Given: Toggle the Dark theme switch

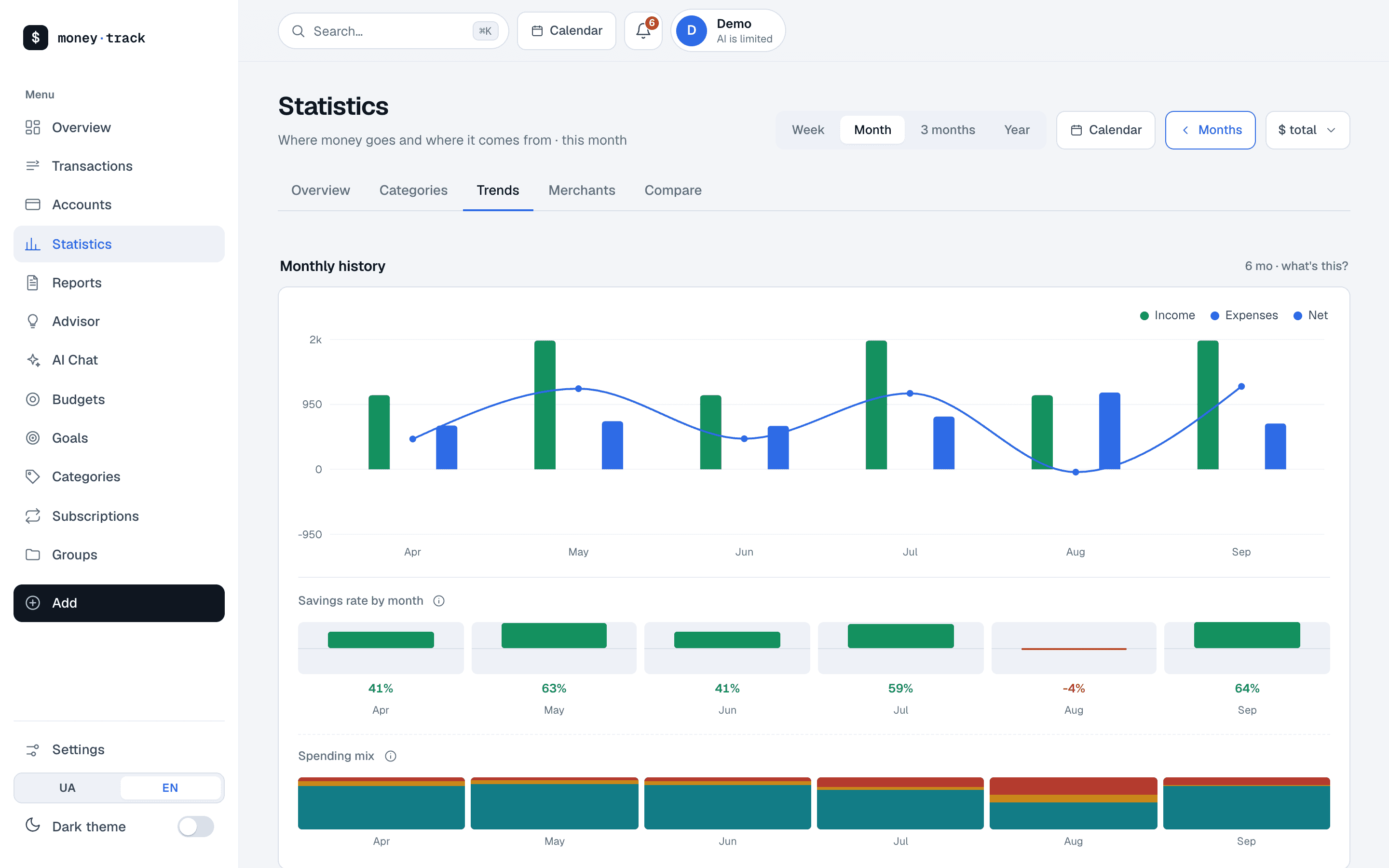Looking at the screenshot, I should point(196,827).
